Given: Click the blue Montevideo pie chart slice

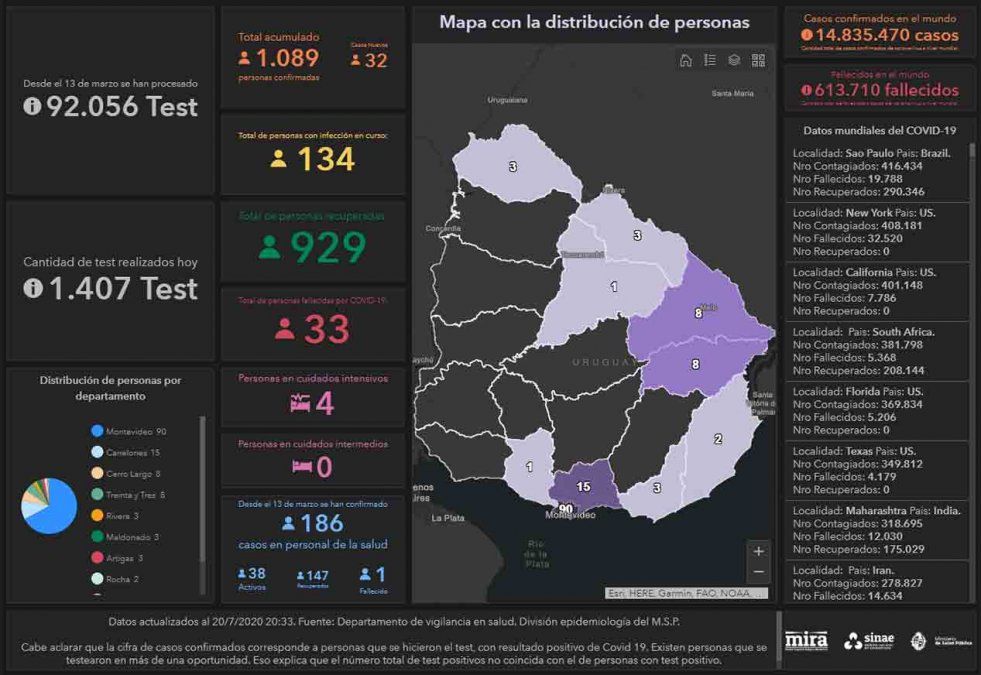Looking at the screenshot, I should (x=56, y=508).
